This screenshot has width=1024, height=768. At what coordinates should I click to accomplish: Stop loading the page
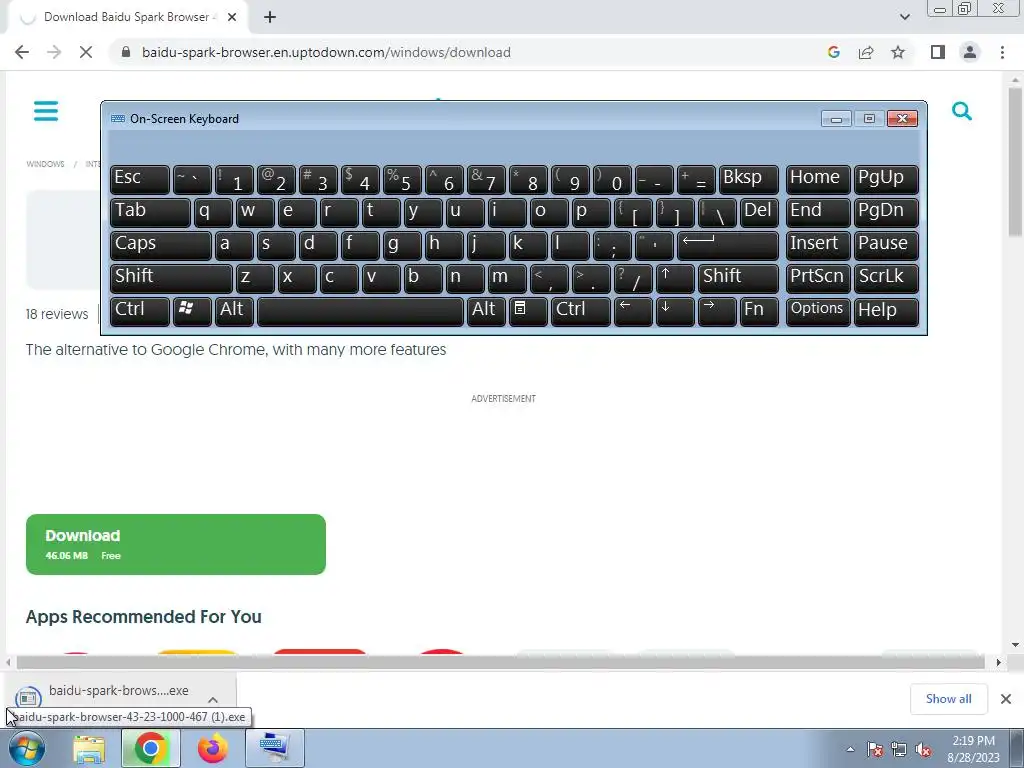(x=86, y=52)
